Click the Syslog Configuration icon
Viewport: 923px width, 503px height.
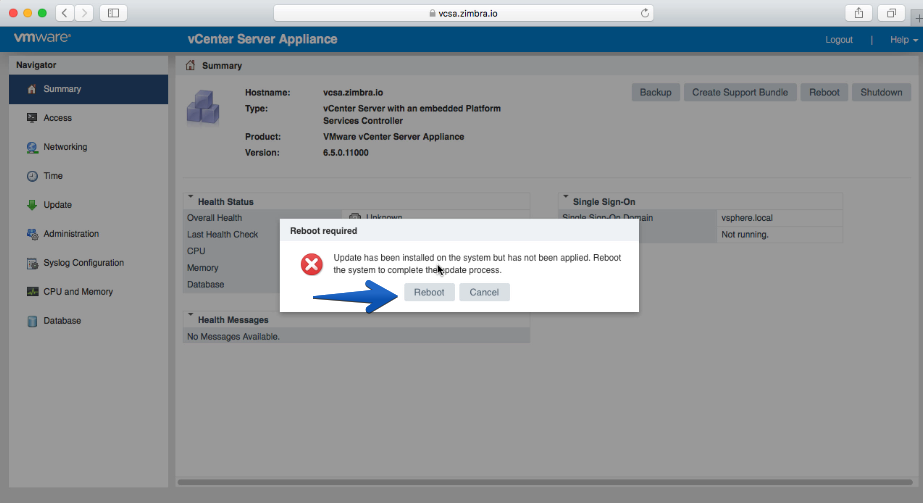click(x=32, y=263)
